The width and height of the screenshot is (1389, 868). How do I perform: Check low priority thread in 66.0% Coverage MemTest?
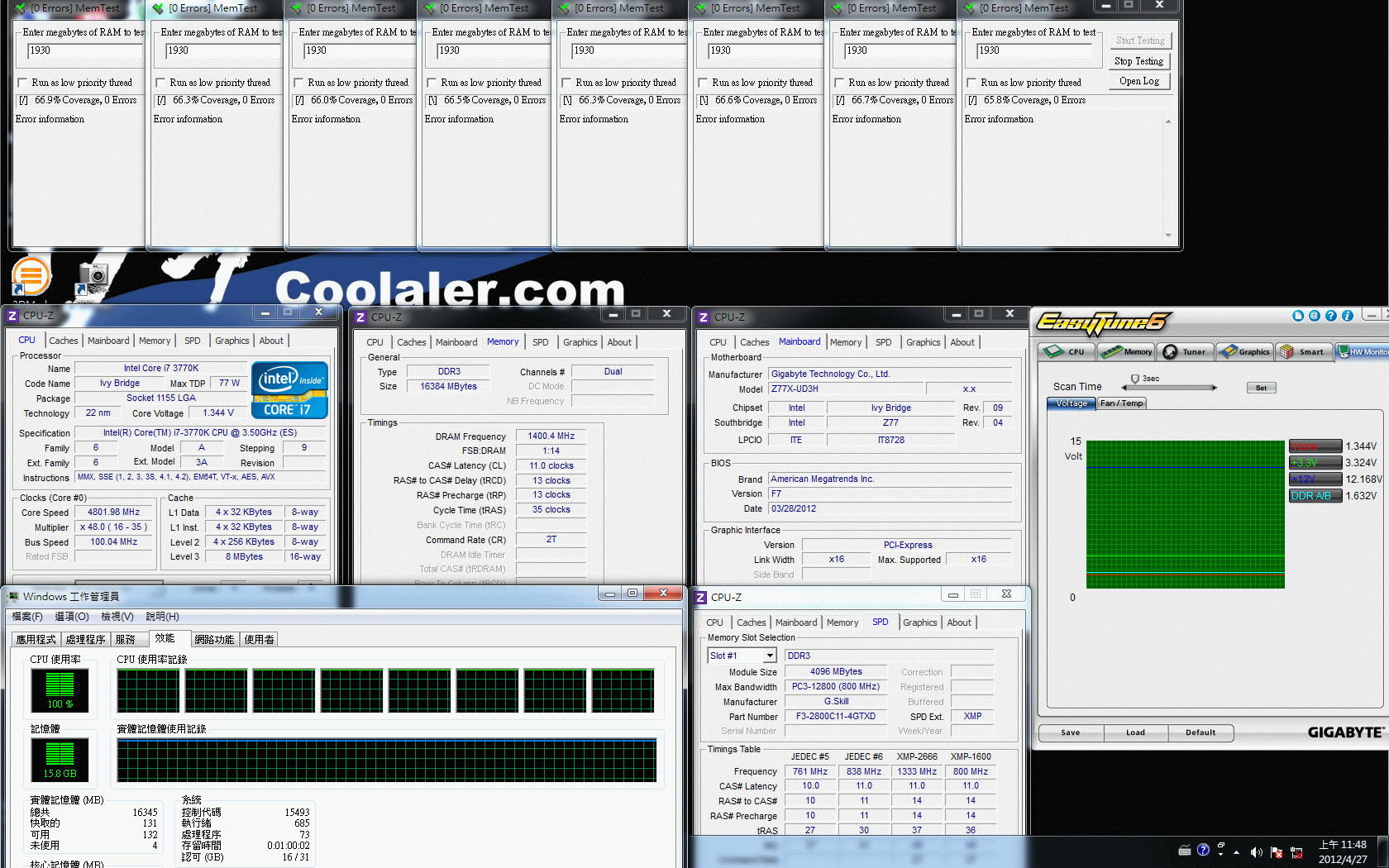point(299,83)
